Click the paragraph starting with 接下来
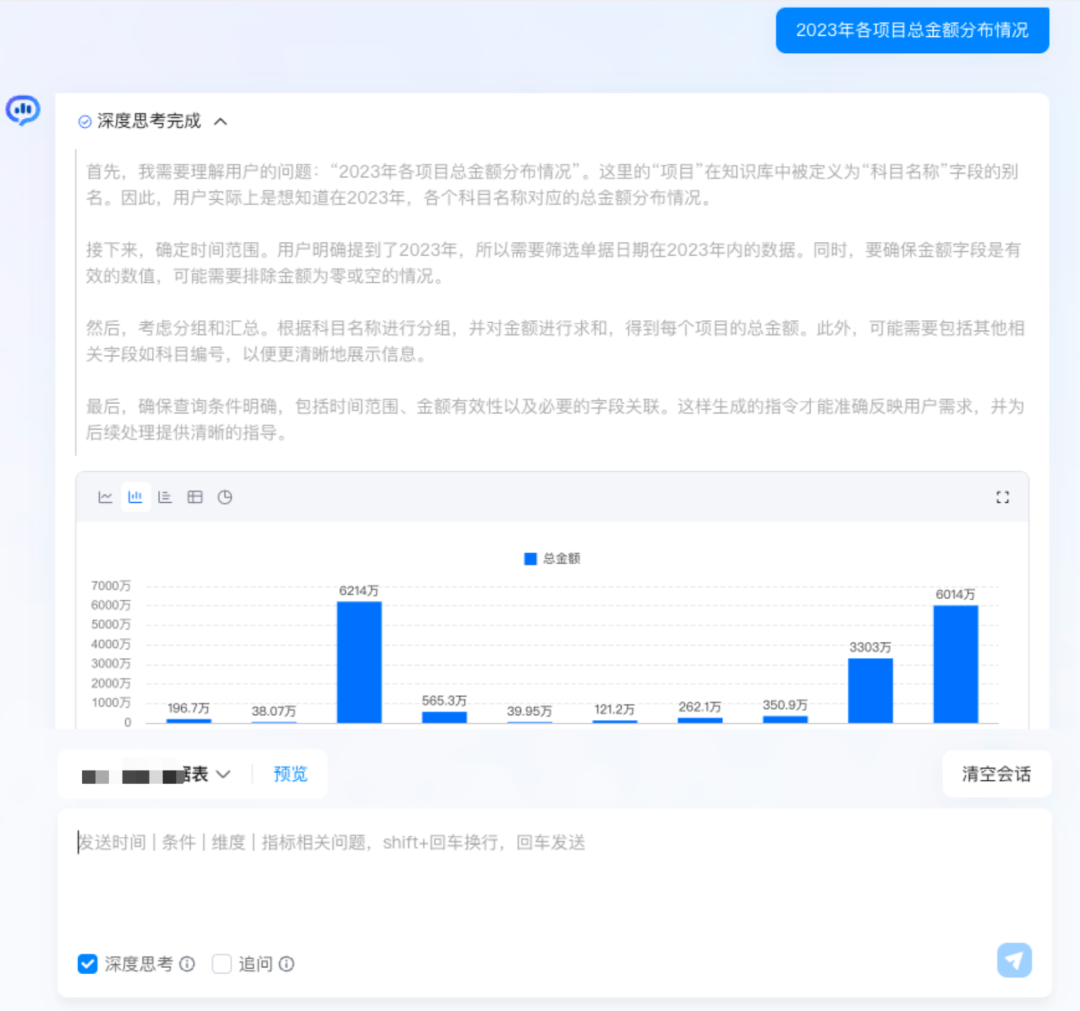The height and width of the screenshot is (1011, 1080). pos(552,262)
